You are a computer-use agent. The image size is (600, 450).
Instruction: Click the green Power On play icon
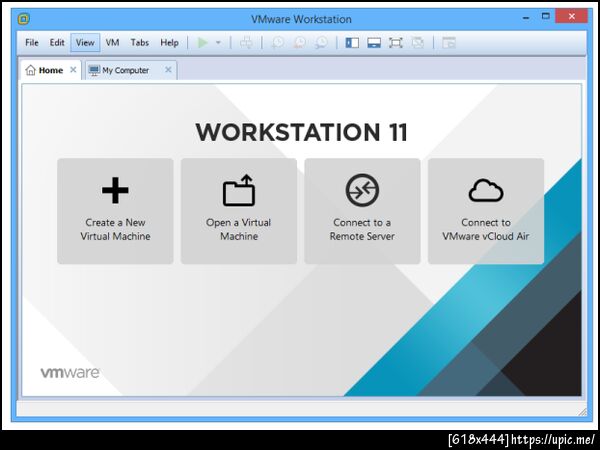pyautogui.click(x=202, y=42)
